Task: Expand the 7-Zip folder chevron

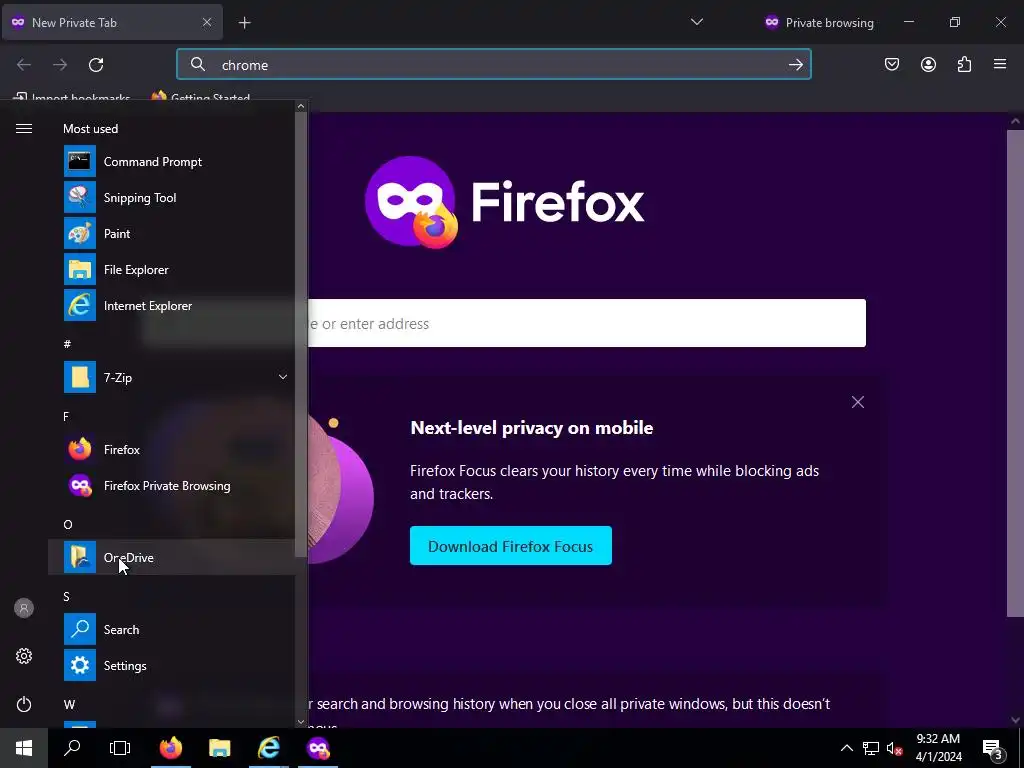Action: click(x=283, y=377)
